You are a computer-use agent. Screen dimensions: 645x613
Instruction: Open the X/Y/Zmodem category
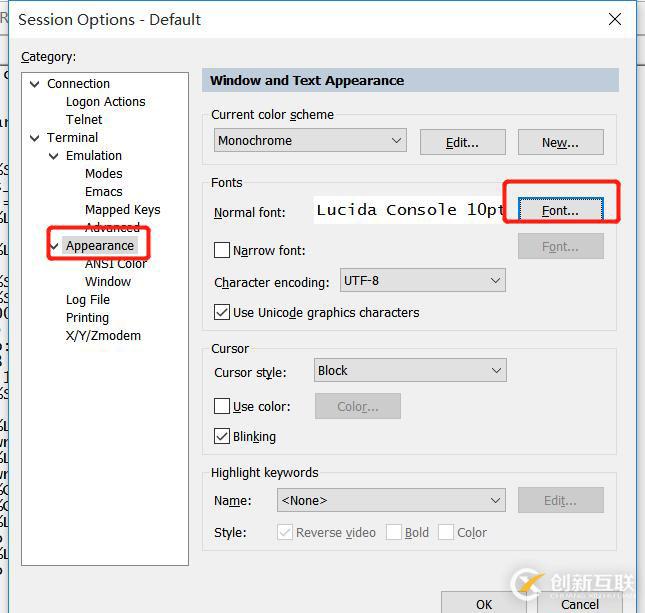(x=103, y=336)
